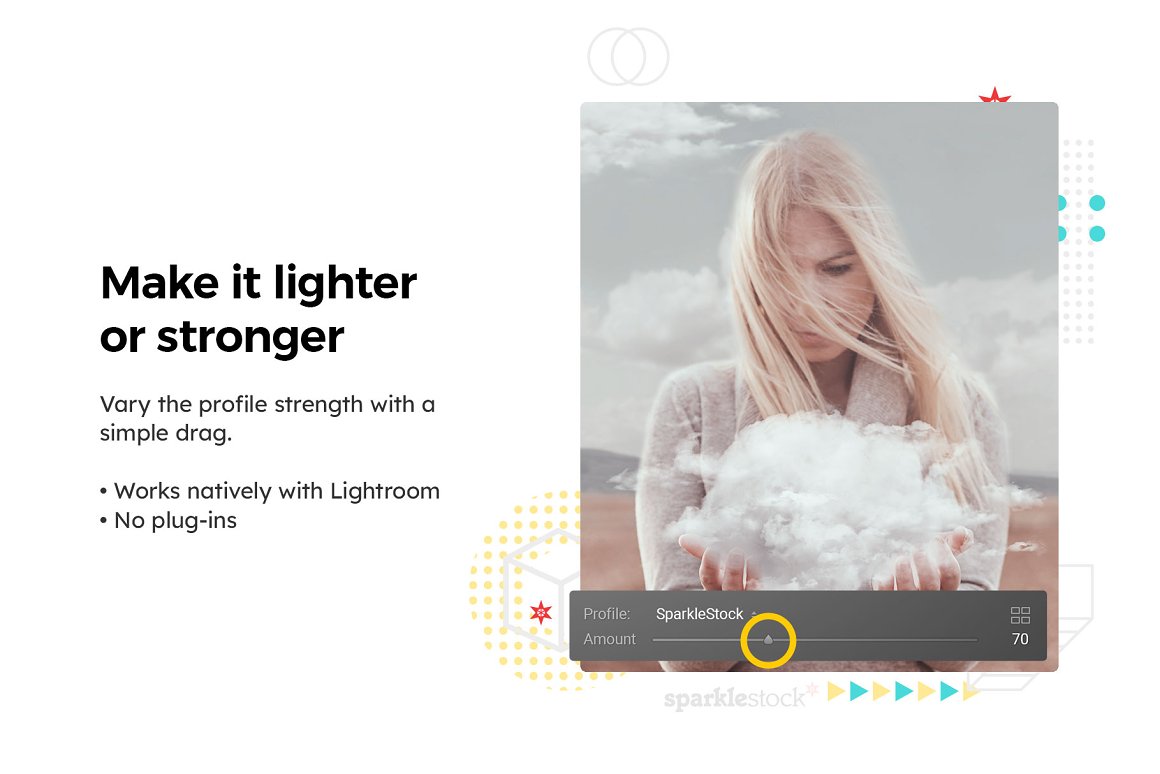Click the small arrow after SparkleStock
This screenshot has height=774, width=1160.
(x=754, y=614)
